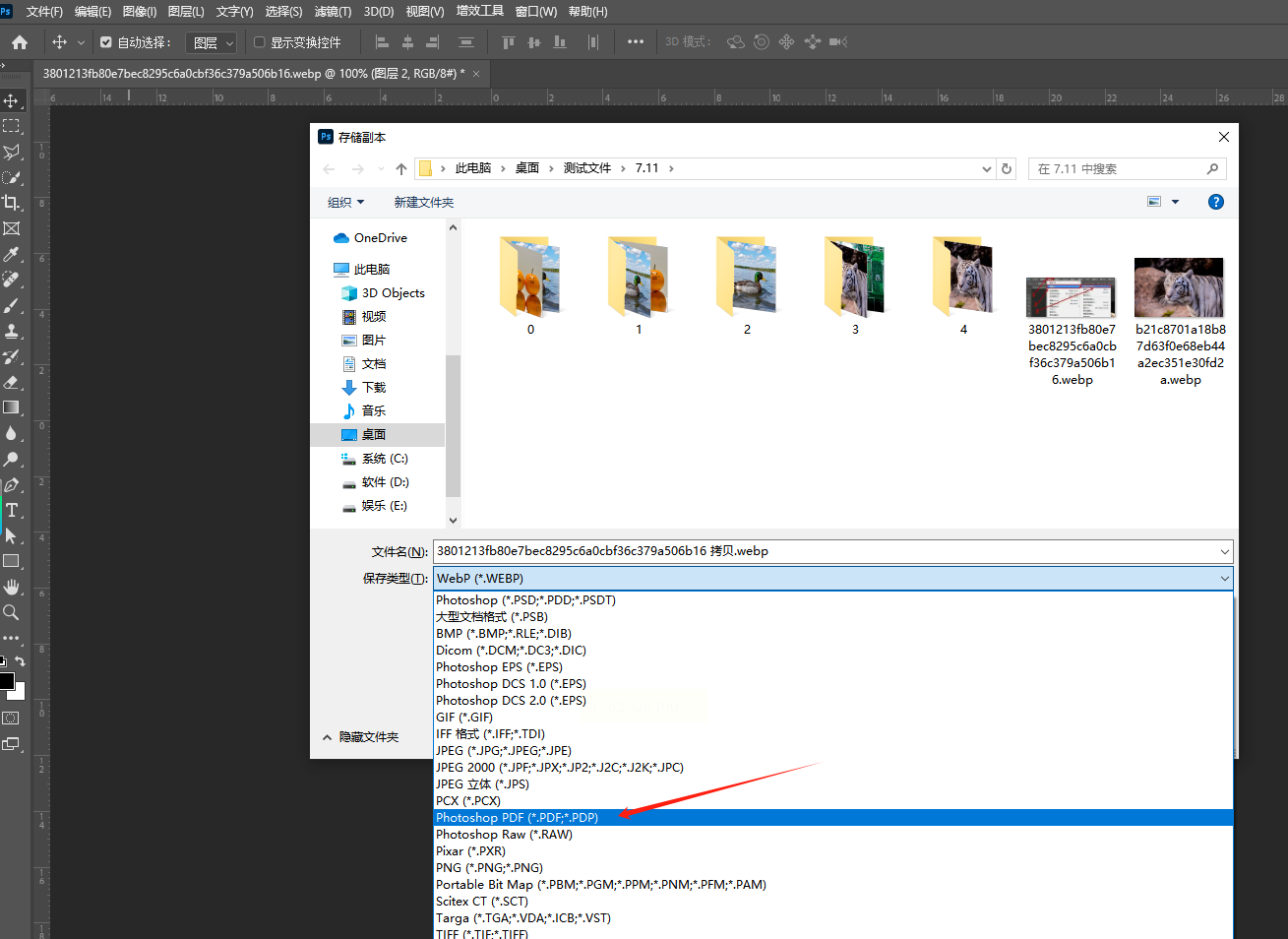Select the Horizontal Type tool
The width and height of the screenshot is (1288, 939).
(11, 510)
